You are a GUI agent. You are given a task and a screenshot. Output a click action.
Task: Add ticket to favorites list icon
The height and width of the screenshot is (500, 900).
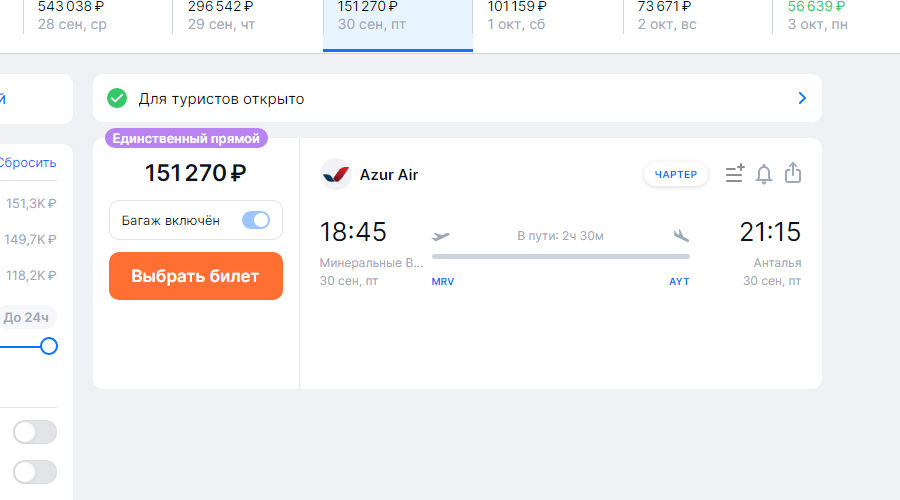pyautogui.click(x=735, y=174)
